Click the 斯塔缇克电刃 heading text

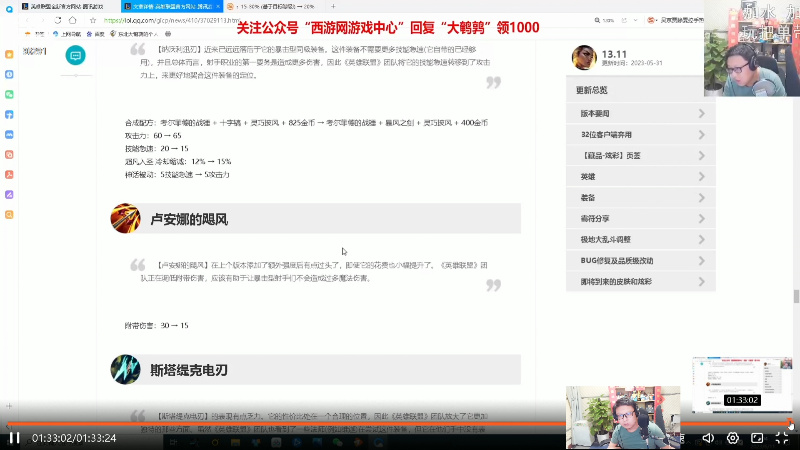tap(189, 370)
